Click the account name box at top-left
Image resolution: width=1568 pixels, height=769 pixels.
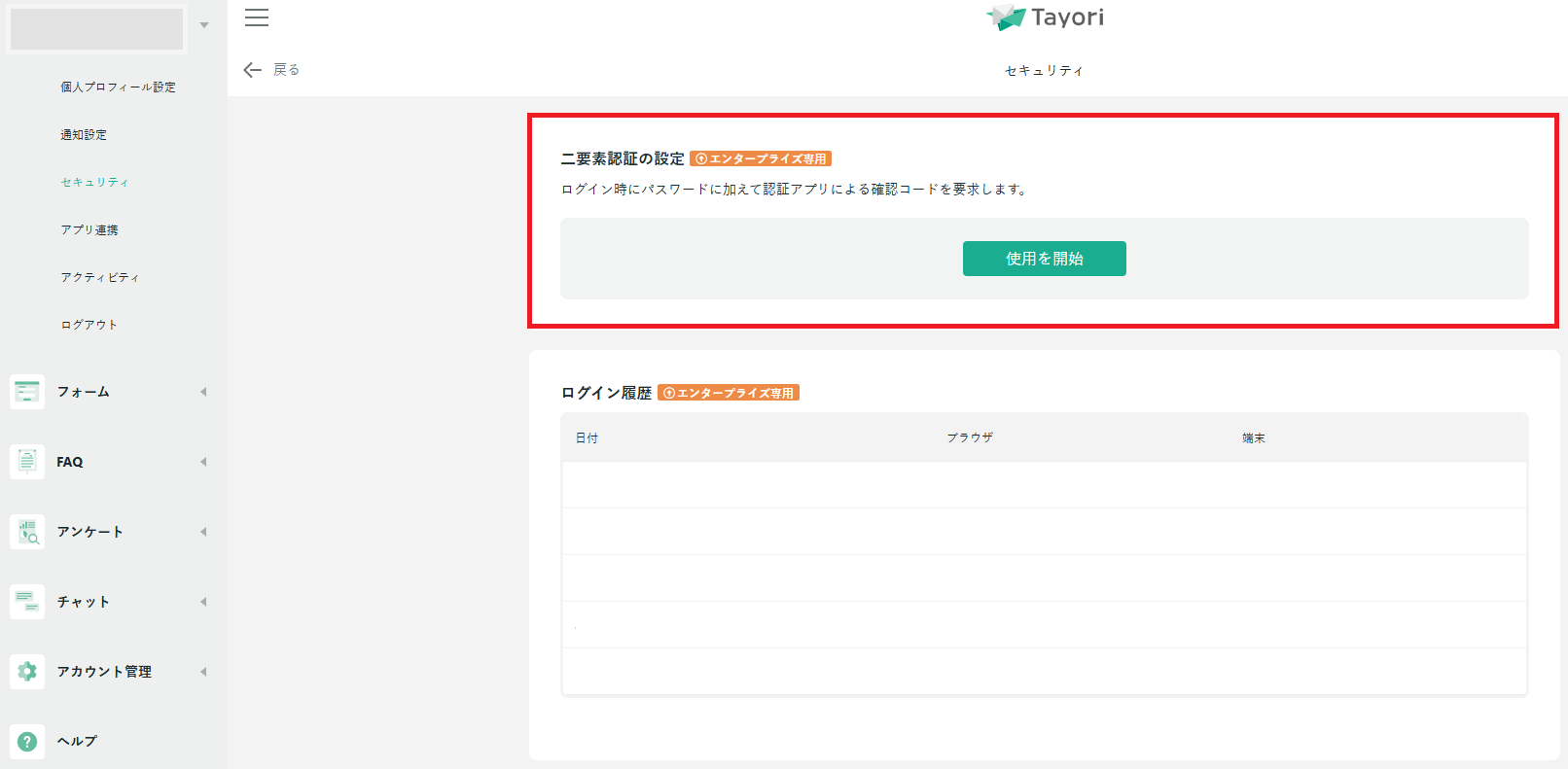96,28
